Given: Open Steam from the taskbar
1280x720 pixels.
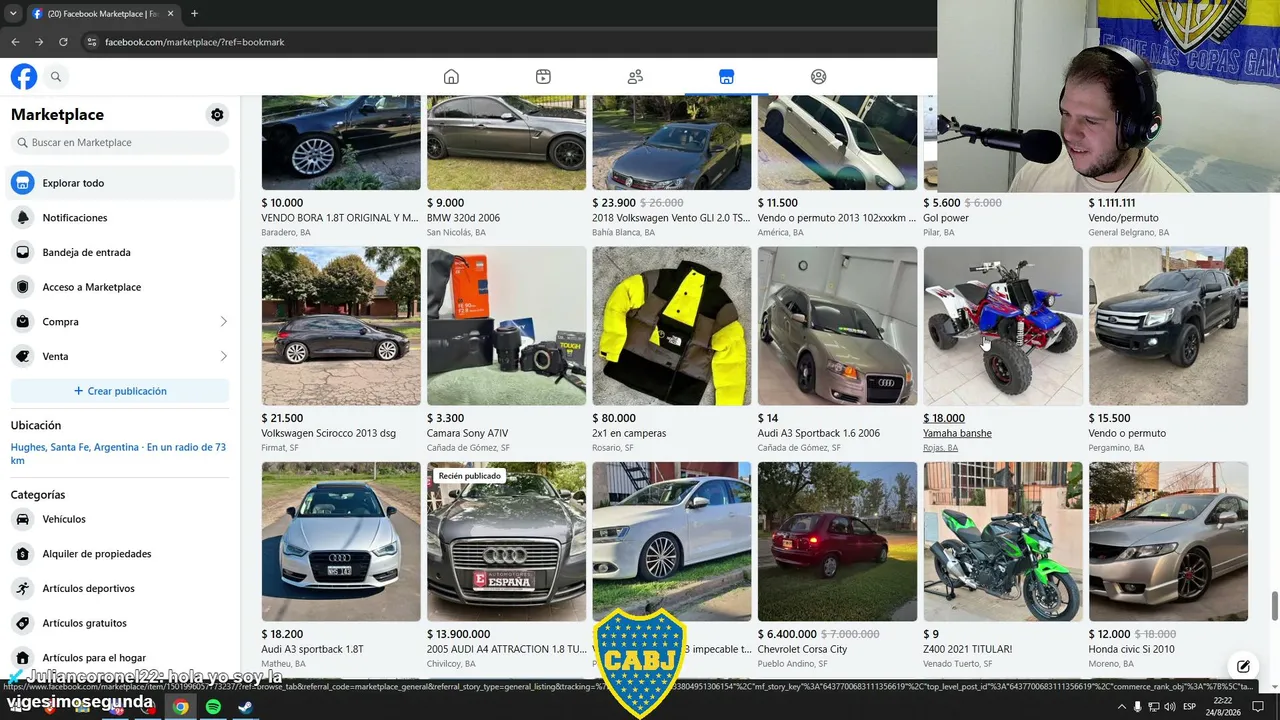Looking at the screenshot, I should pos(246,707).
